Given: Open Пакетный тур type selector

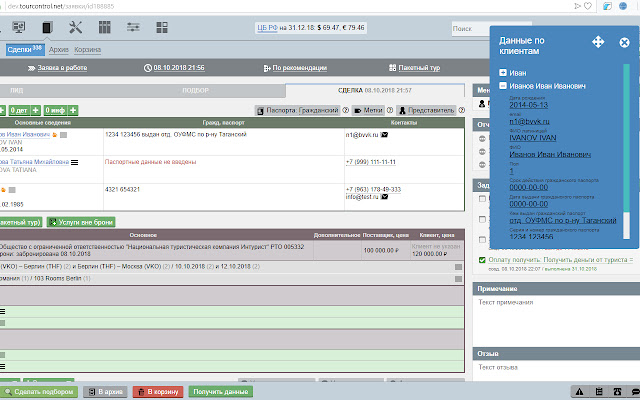Looking at the screenshot, I should point(419,68).
